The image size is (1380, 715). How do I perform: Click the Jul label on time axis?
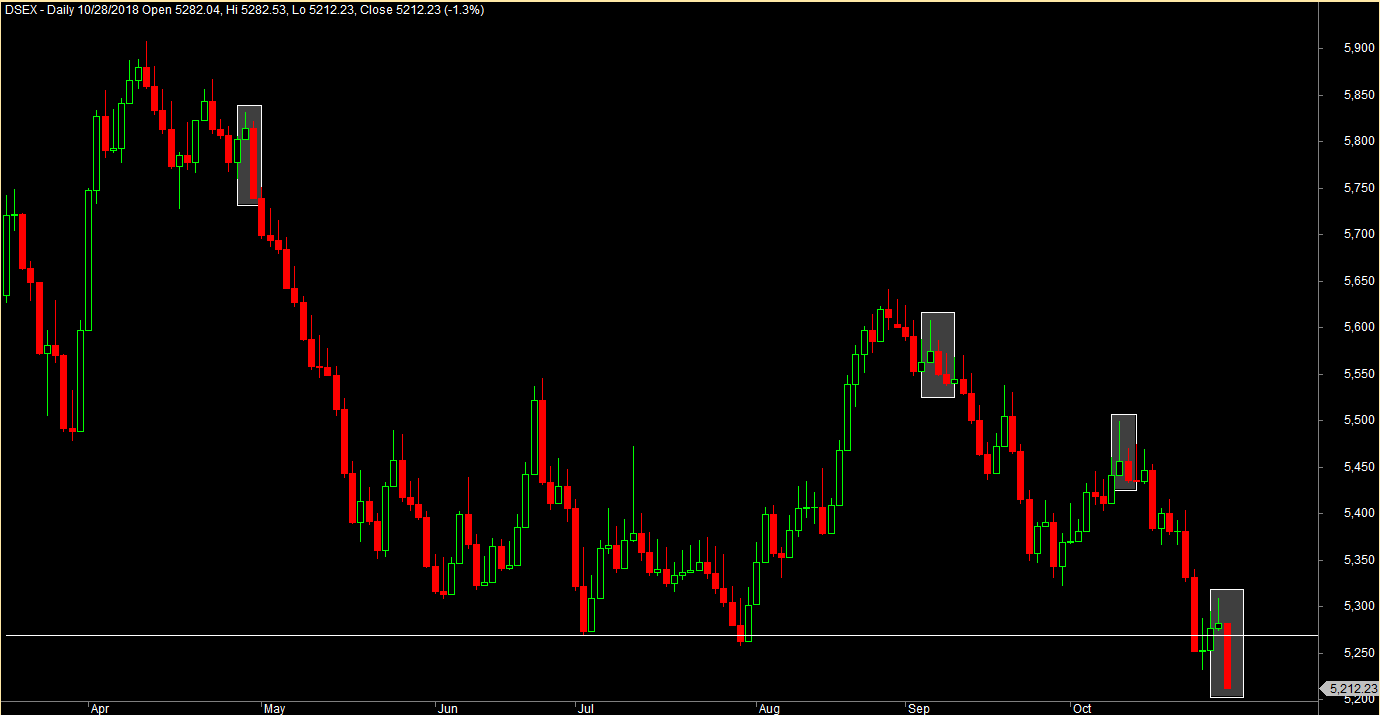coord(585,708)
